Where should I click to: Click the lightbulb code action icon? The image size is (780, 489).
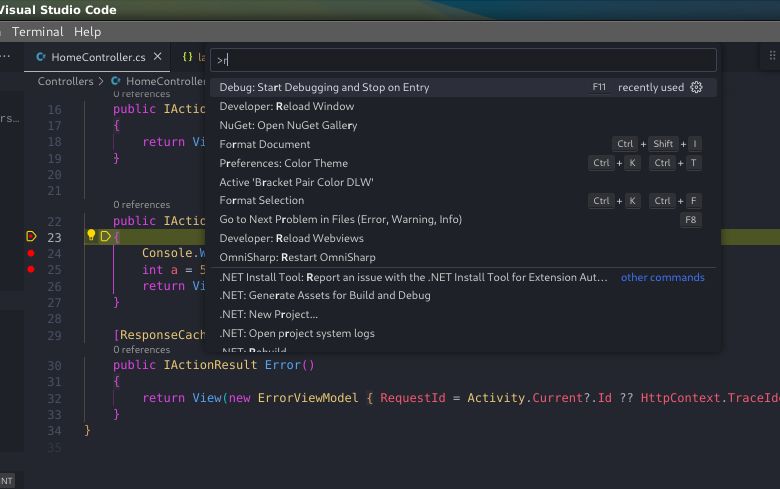tap(91, 235)
